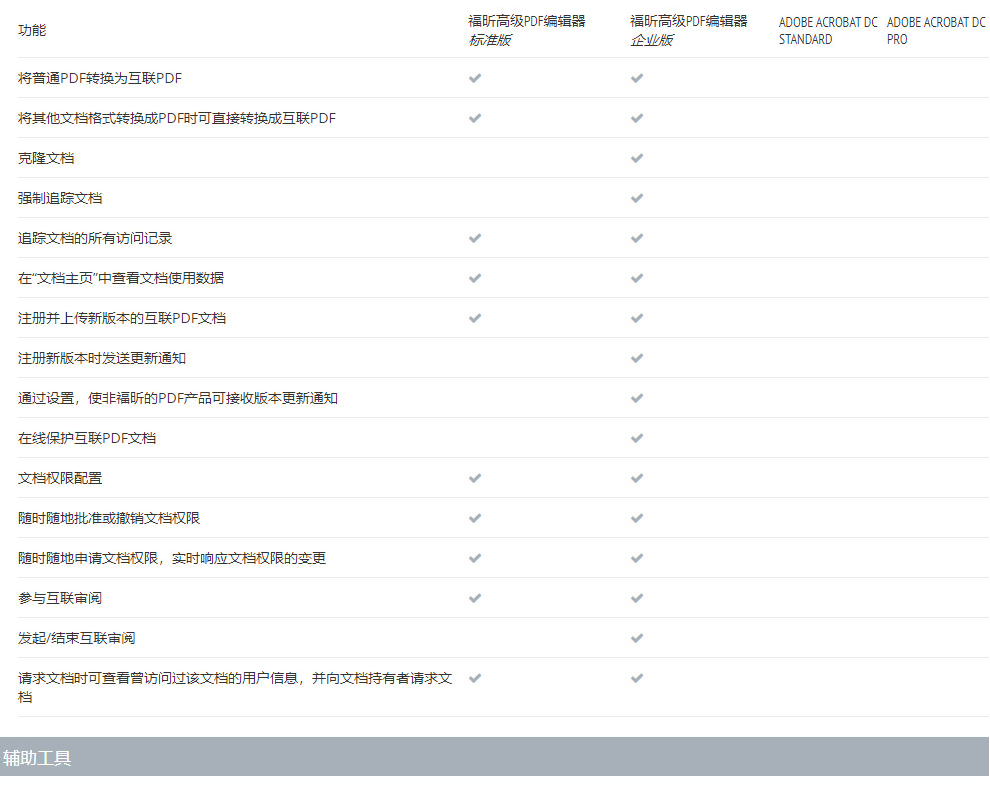Viewport: 990px width, 789px height.
Task: Select the 强制追踪文档 feature label
Action: [x=60, y=198]
